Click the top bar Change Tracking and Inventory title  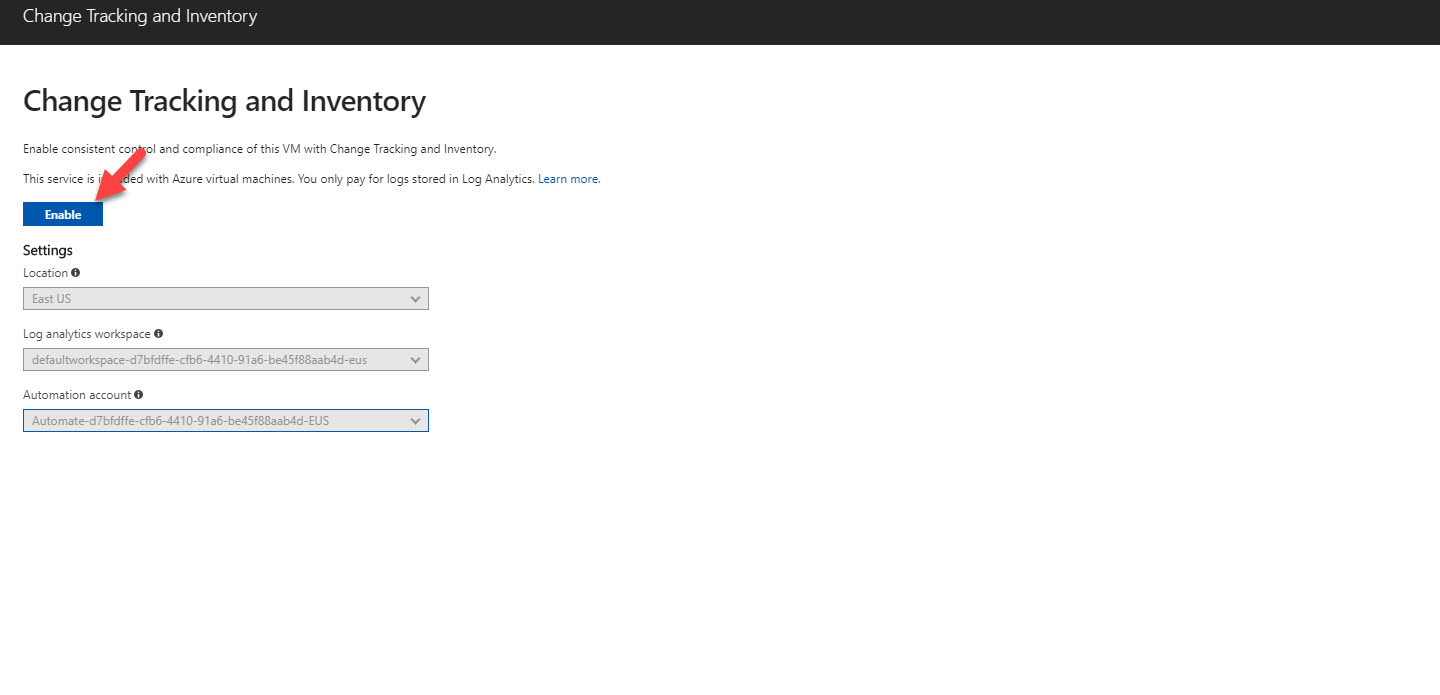[140, 16]
